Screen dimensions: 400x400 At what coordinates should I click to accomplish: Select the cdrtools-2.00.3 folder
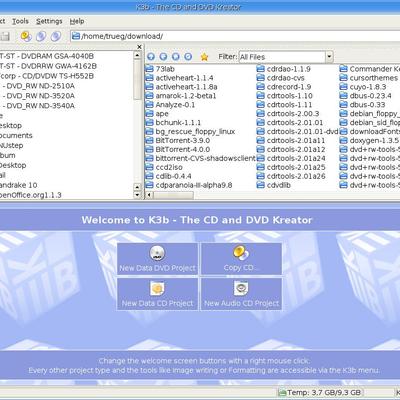click(288, 114)
